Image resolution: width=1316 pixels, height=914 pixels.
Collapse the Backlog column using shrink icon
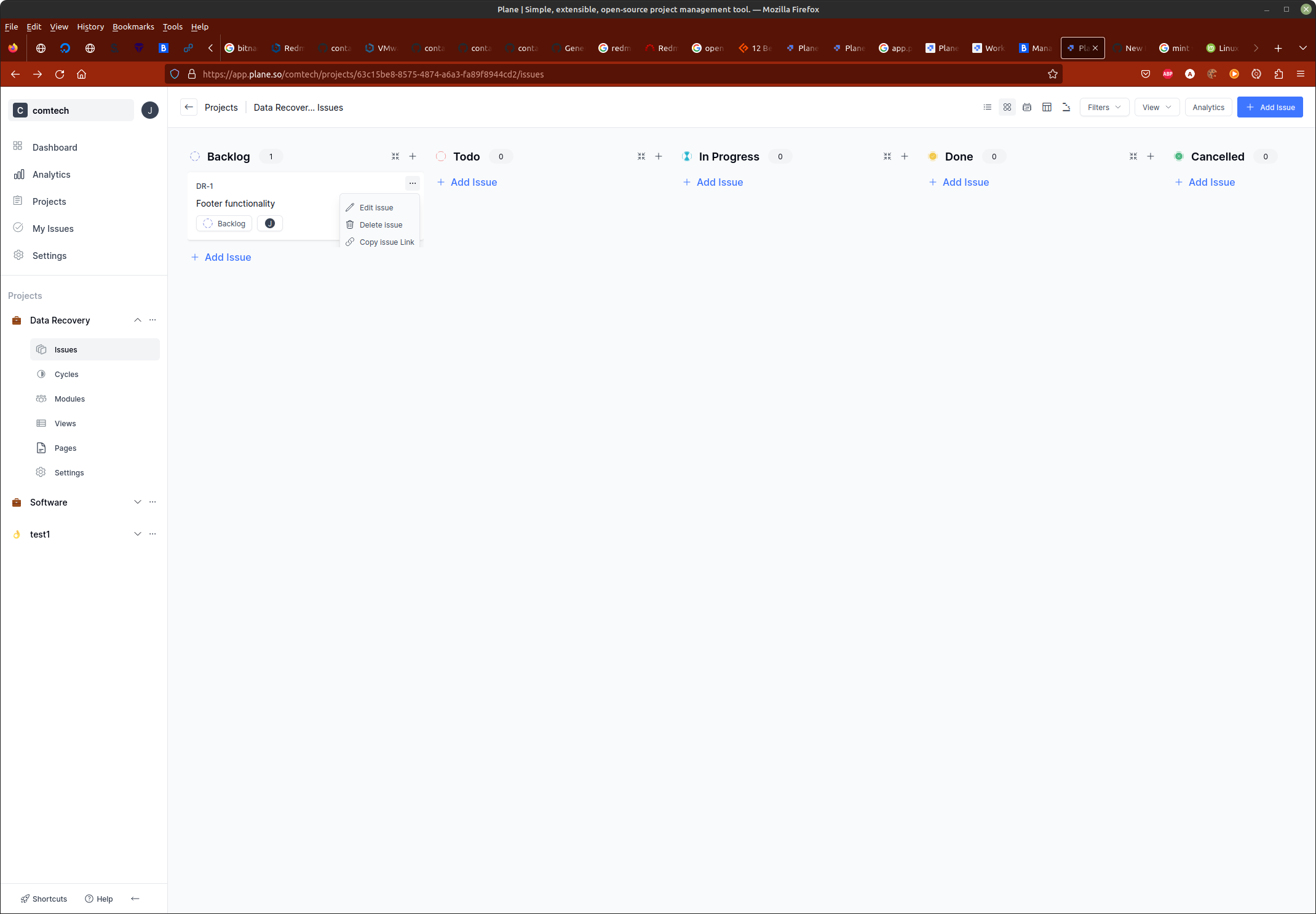pos(395,157)
